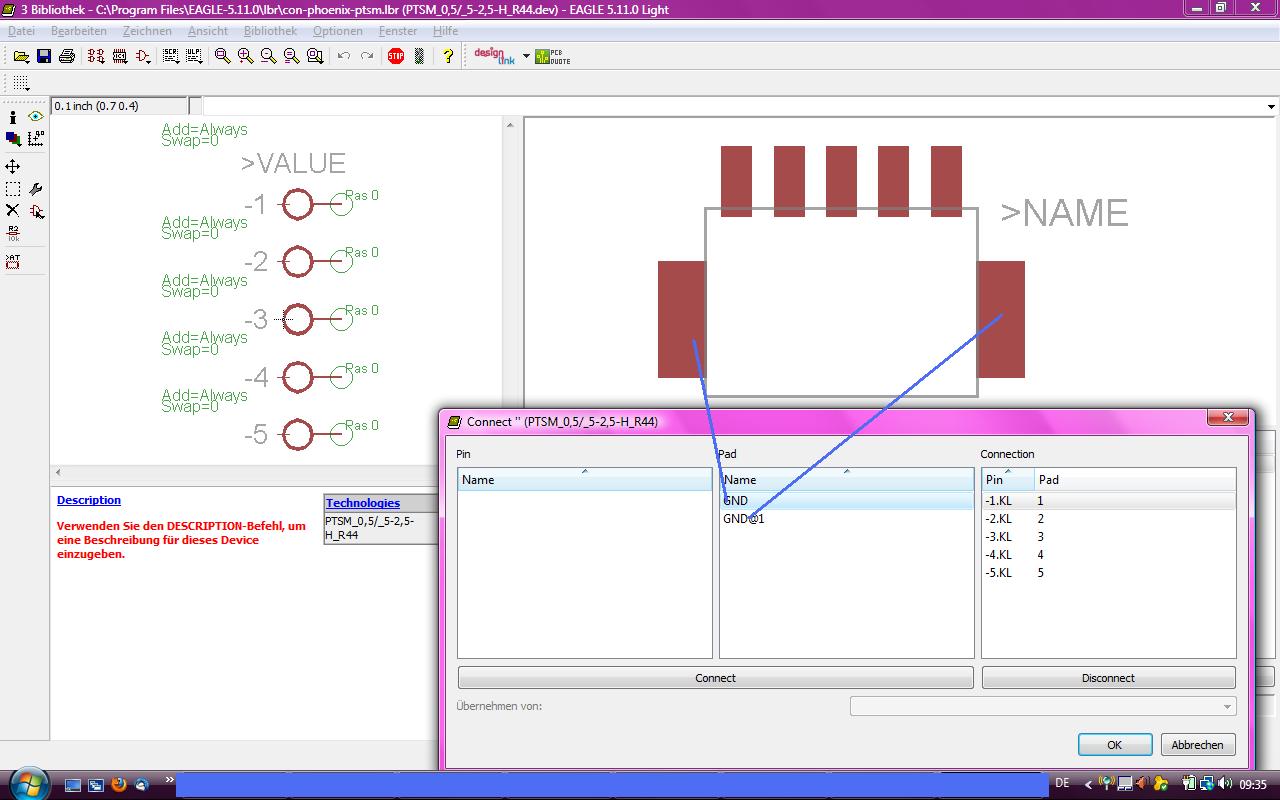The width and height of the screenshot is (1280, 800).
Task: Click the Info tool icon
Action: coord(13,117)
